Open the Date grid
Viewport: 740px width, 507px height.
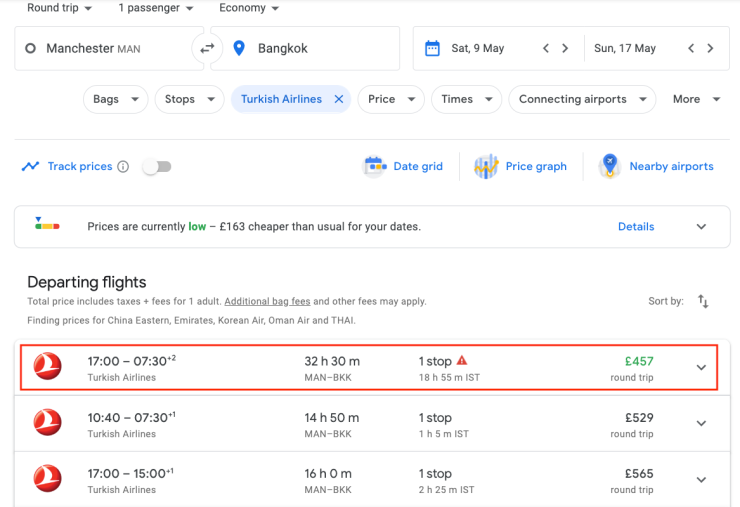tap(404, 166)
